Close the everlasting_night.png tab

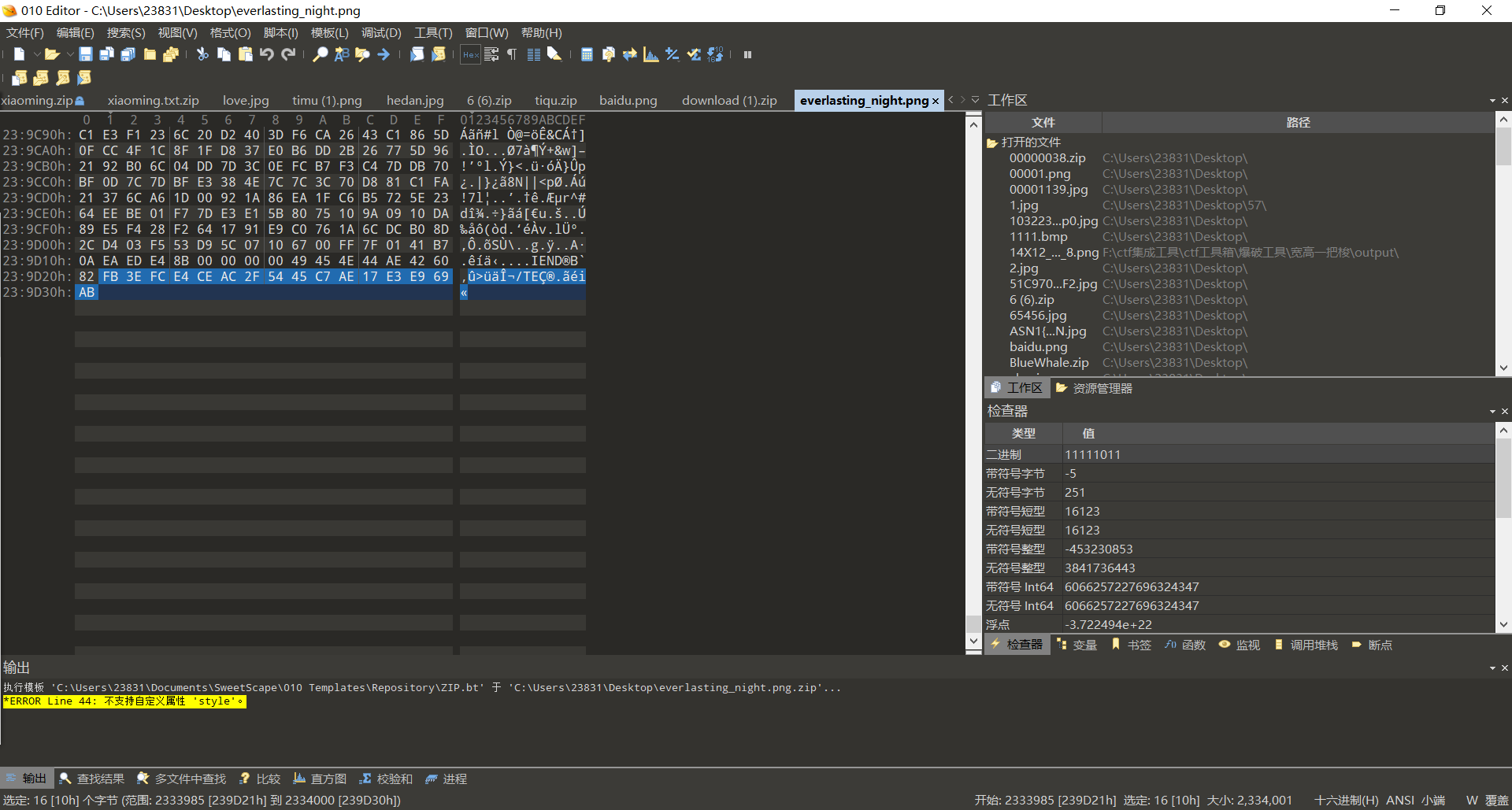coord(936,101)
